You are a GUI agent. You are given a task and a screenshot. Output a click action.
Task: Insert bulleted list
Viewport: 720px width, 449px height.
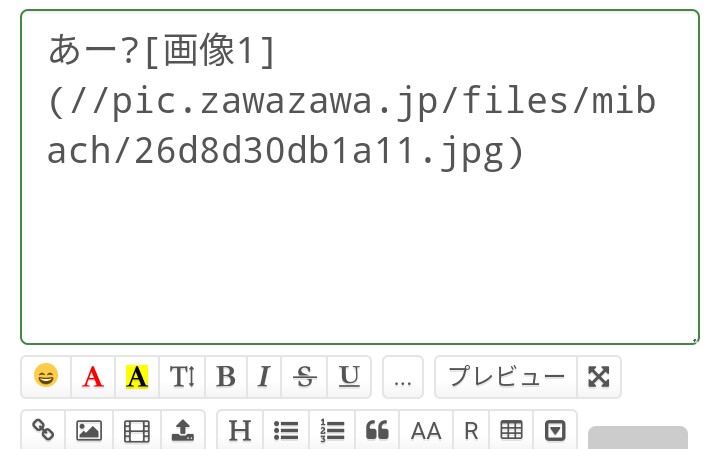point(286,430)
